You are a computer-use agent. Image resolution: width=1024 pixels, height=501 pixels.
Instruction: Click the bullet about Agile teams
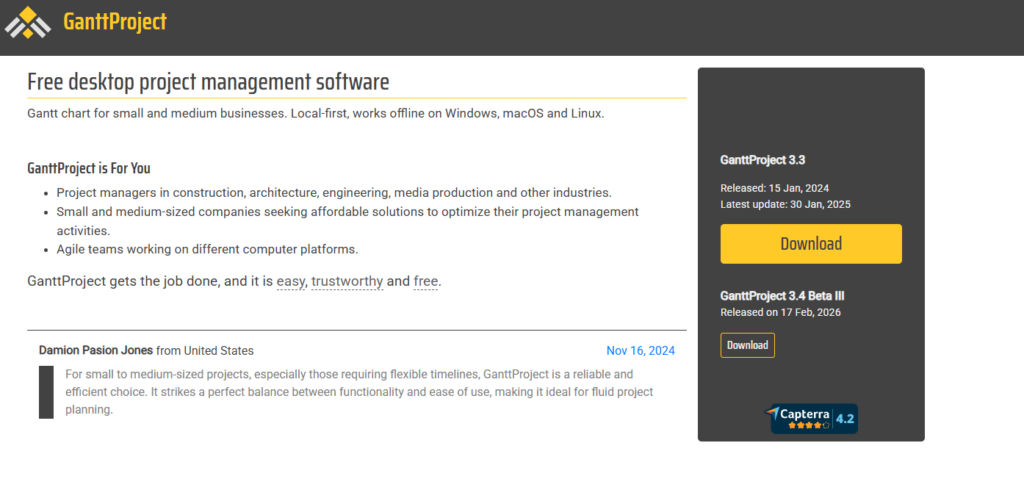tap(207, 249)
